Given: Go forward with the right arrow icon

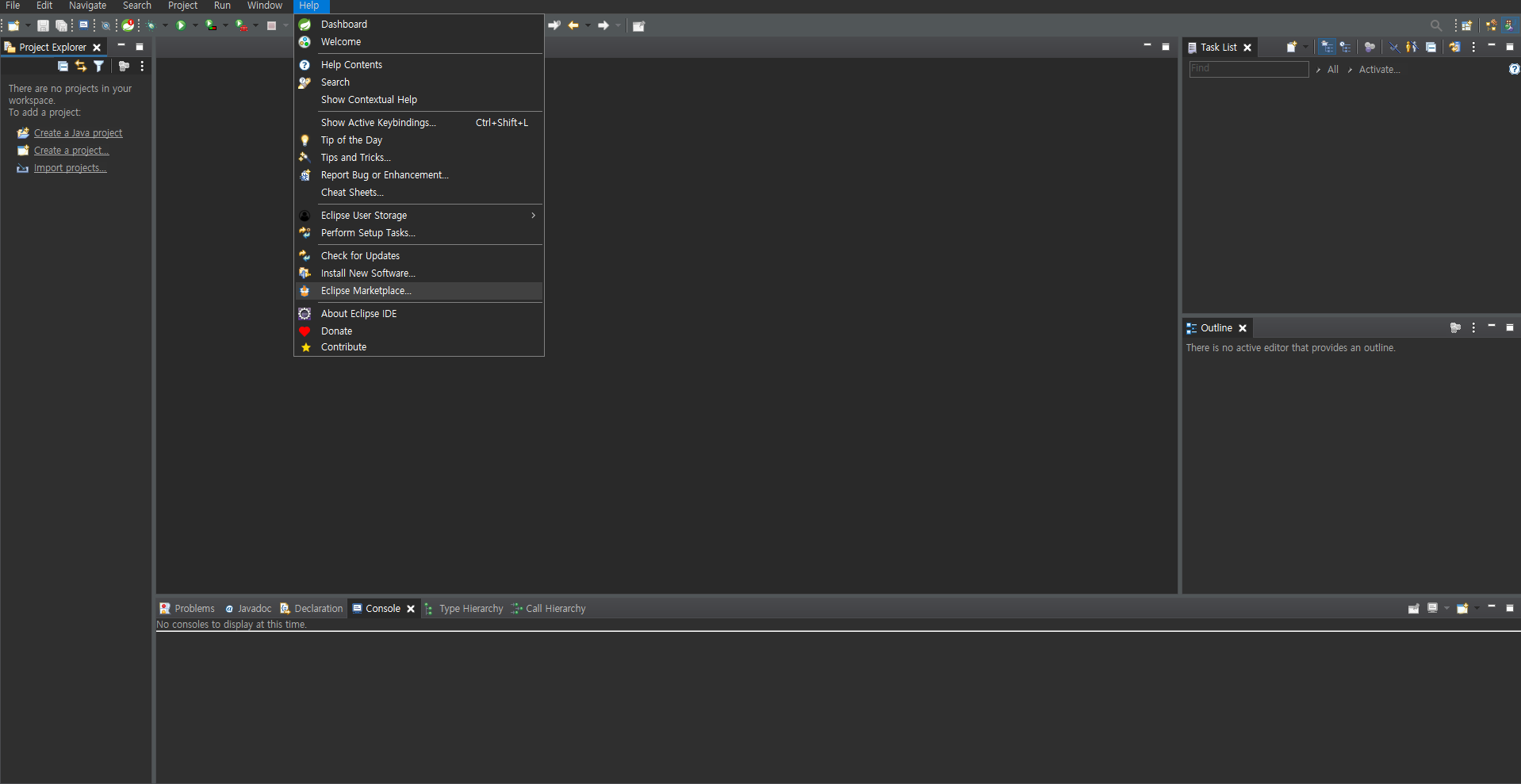Looking at the screenshot, I should coord(603,25).
